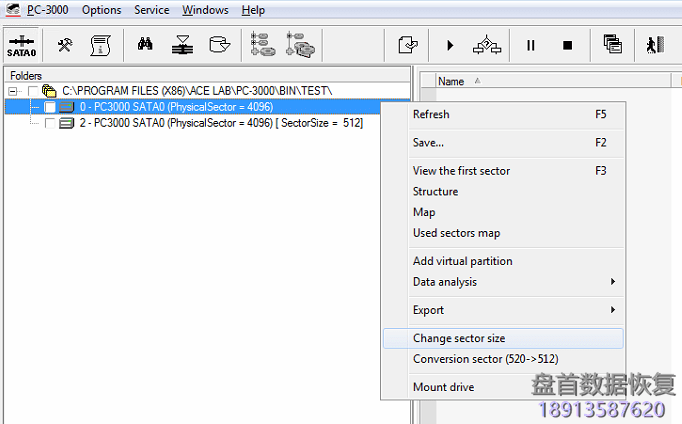Click the Name column header to sort

452,81
